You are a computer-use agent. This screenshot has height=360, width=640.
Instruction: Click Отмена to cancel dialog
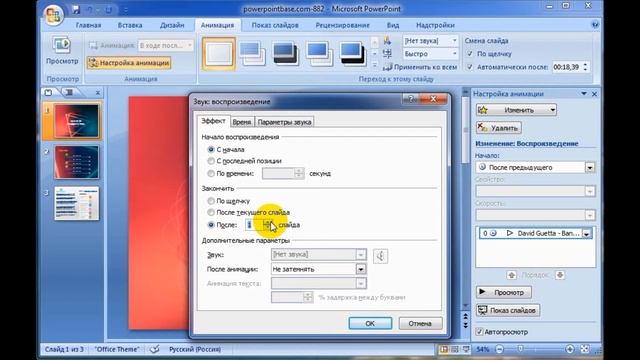420,323
